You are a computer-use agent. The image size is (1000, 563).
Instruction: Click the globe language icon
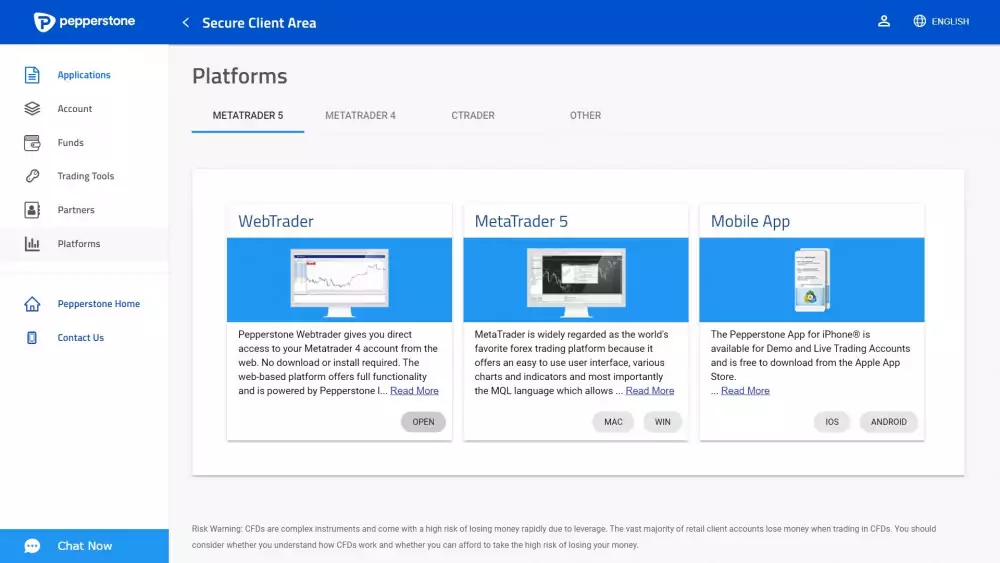click(x=920, y=21)
